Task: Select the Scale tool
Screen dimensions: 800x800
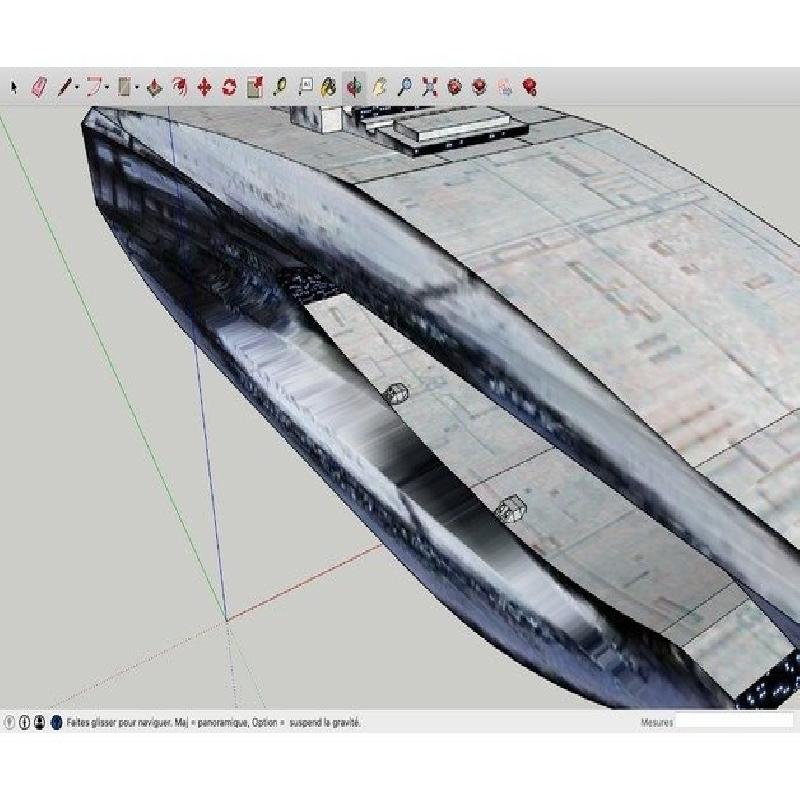Action: tap(255, 87)
